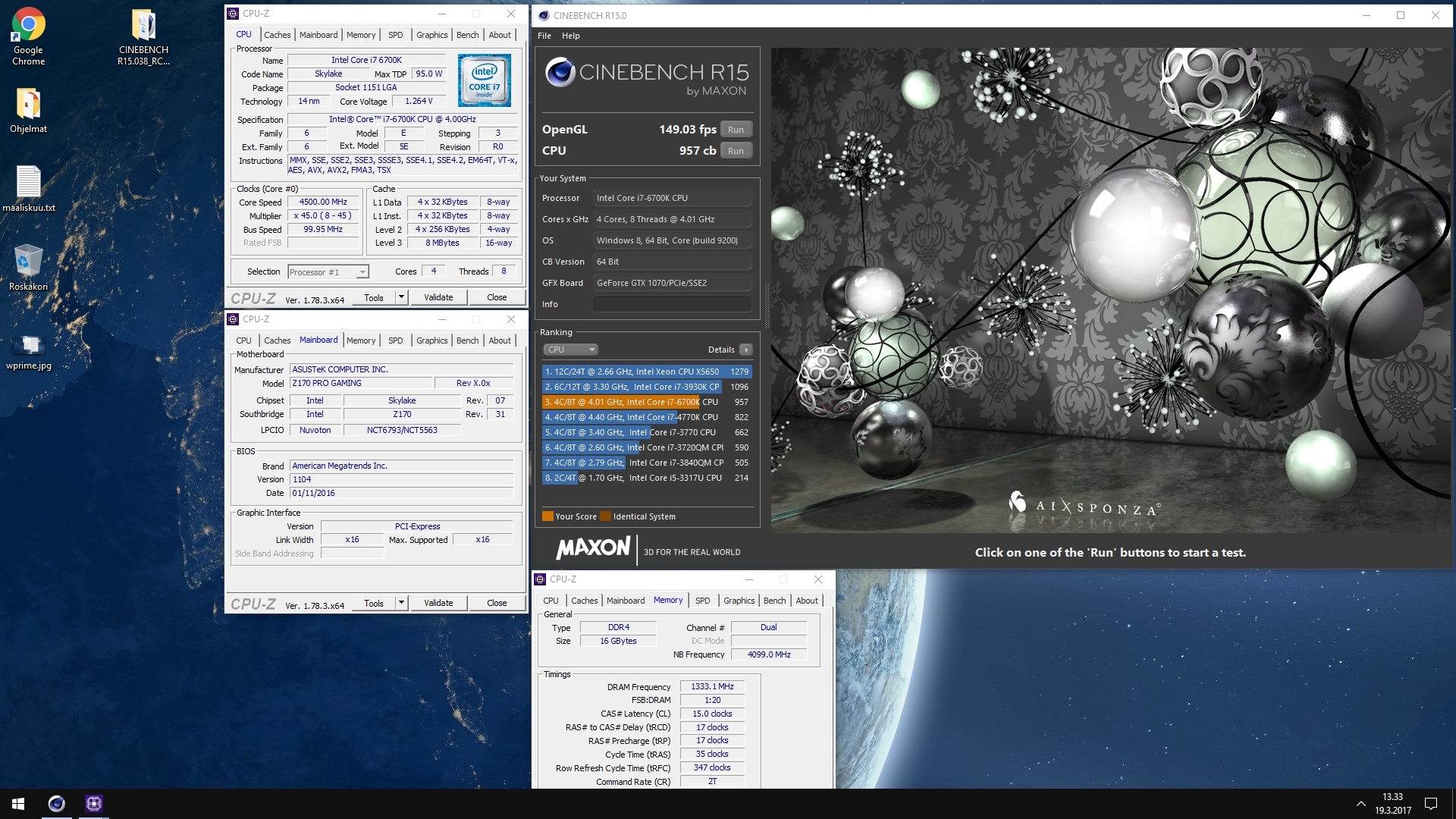Show hidden system tray icons
This screenshot has width=1456, height=819.
click(1360, 804)
